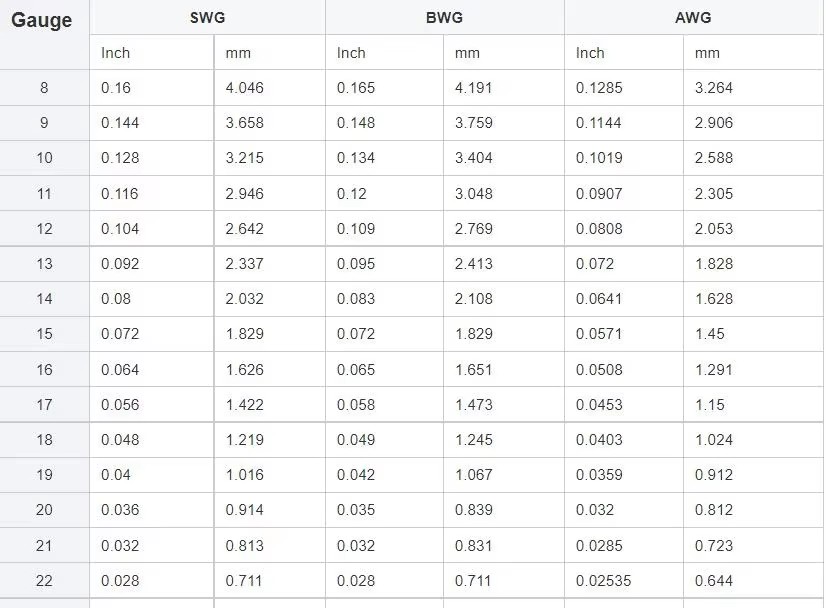Select BWG inch cell 0.148
This screenshot has width=826, height=608.
(356, 123)
